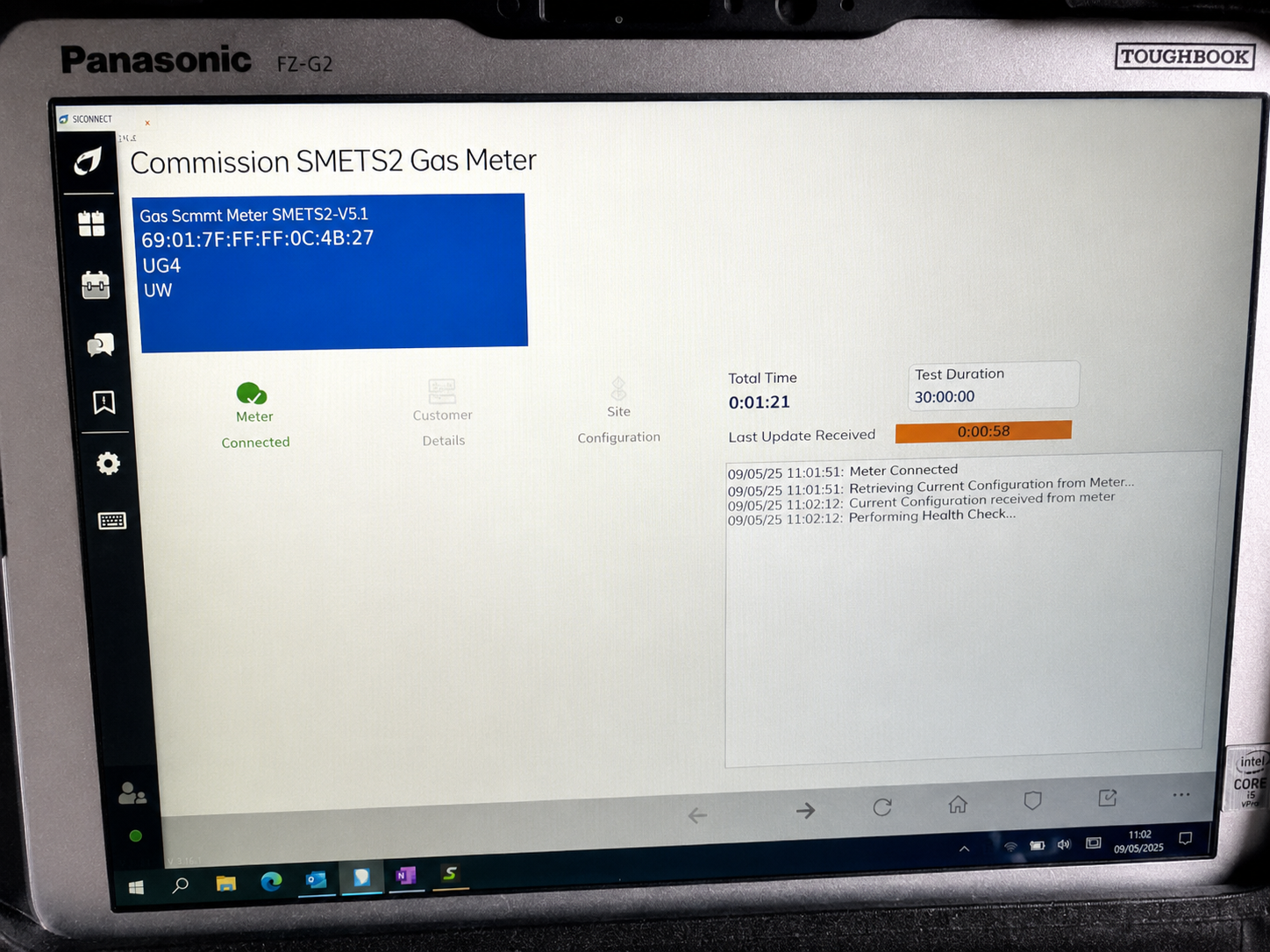The image size is (1270, 952).
Task: Select the Customer Details step
Action: (x=443, y=414)
